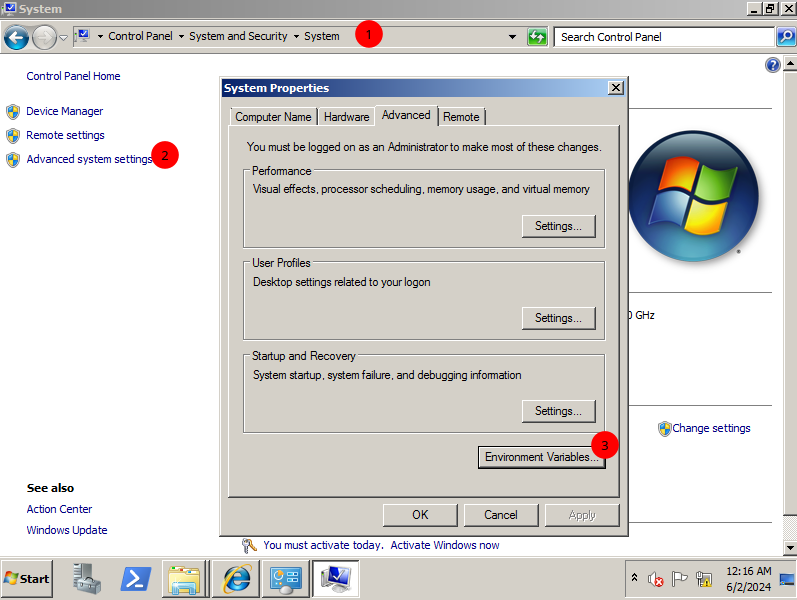The image size is (797, 600).
Task: Open the Action Center flag icon in tray
Action: click(680, 579)
